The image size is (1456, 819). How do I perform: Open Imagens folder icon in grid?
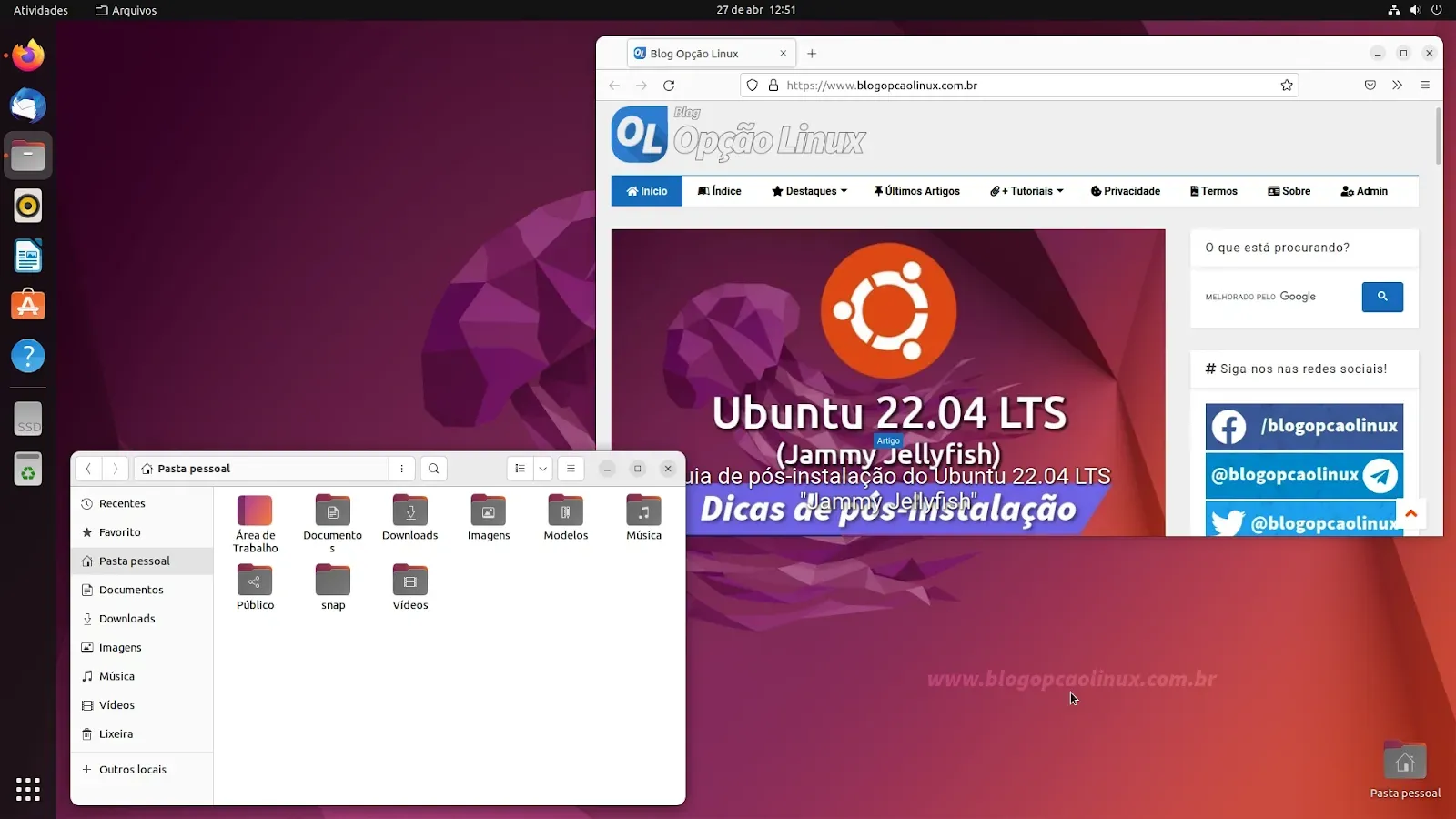pyautogui.click(x=489, y=518)
